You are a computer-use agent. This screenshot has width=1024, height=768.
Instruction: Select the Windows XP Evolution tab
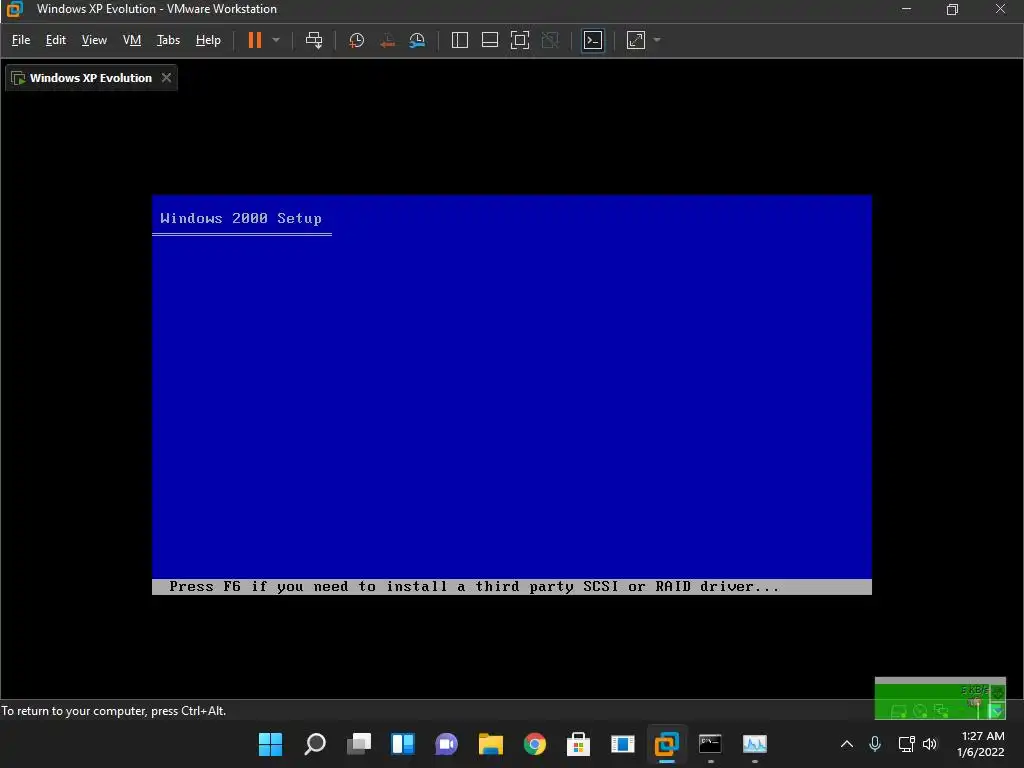pyautogui.click(x=91, y=78)
